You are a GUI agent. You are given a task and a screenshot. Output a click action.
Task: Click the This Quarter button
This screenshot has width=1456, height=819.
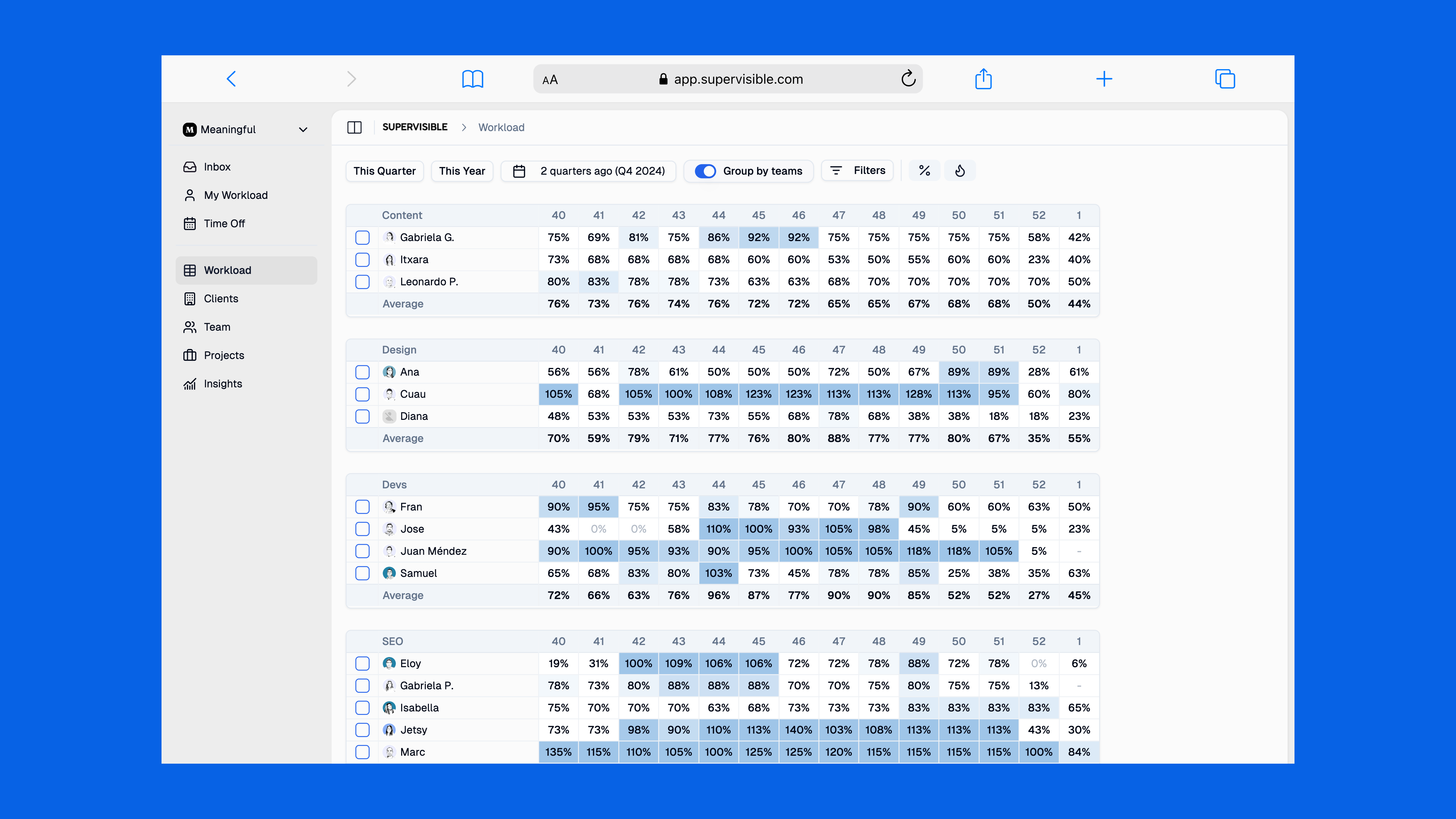point(384,171)
